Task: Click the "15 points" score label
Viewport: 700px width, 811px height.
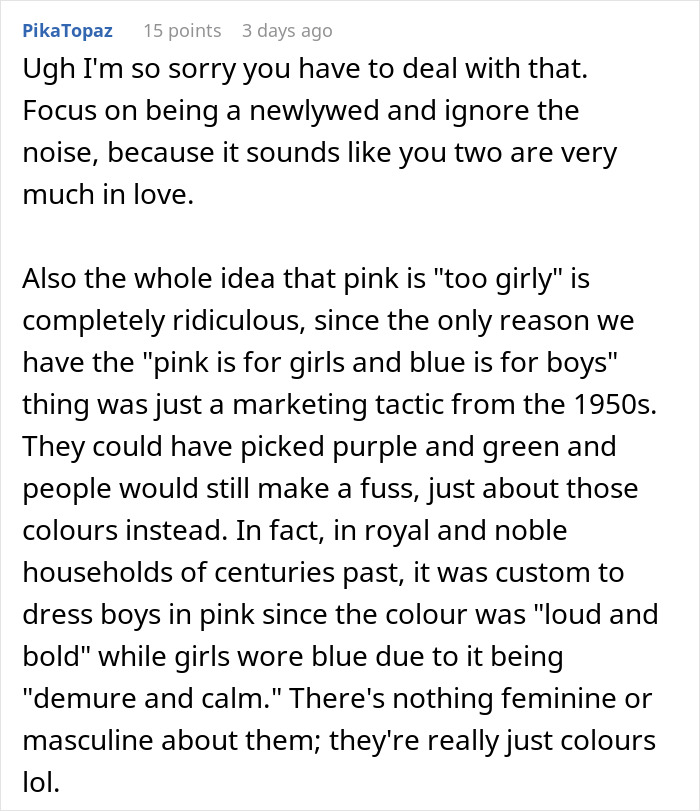Action: (182, 31)
